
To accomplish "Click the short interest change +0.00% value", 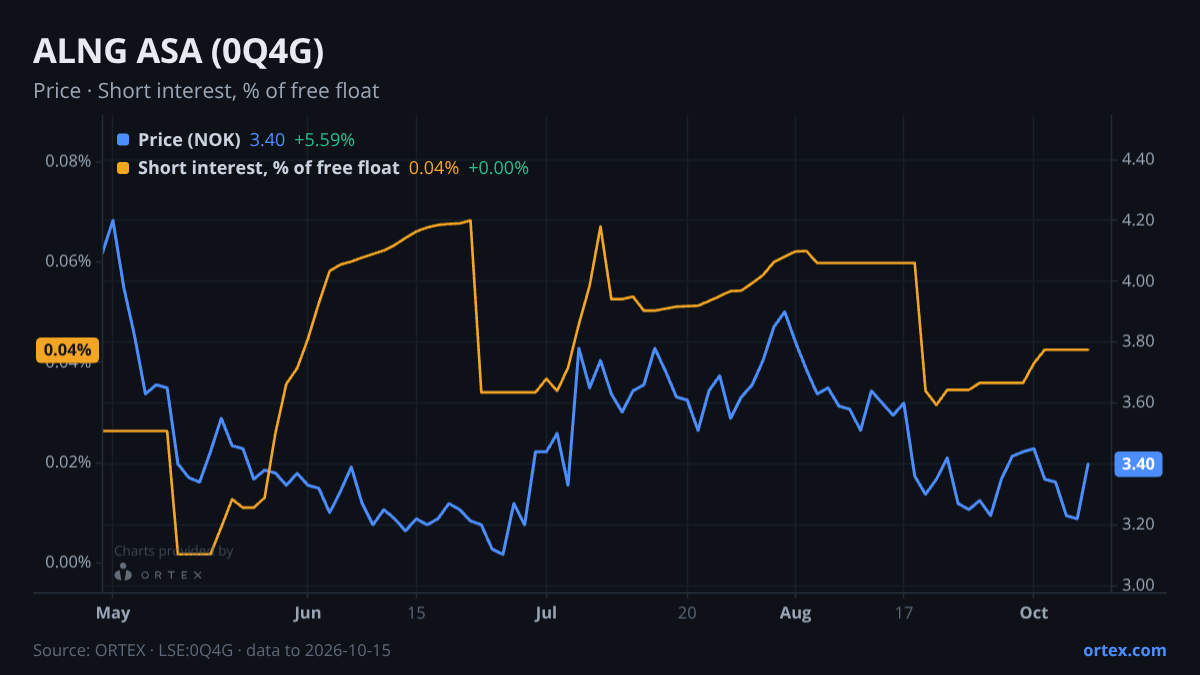I will (498, 168).
